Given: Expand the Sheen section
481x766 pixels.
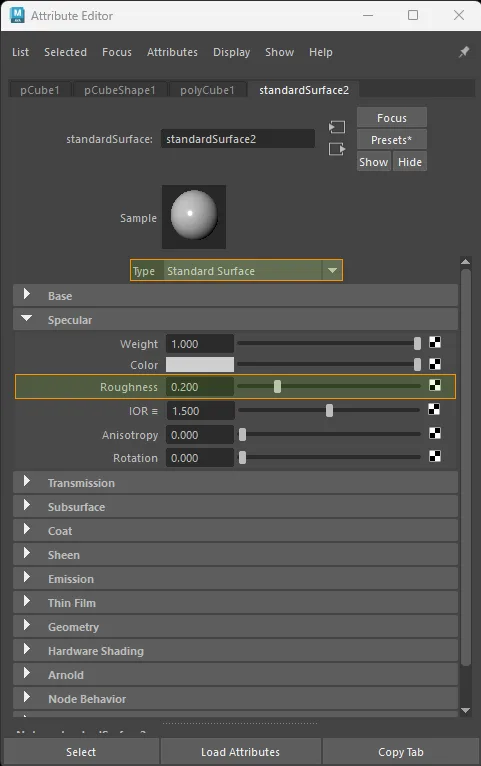Looking at the screenshot, I should pyautogui.click(x=235, y=554).
